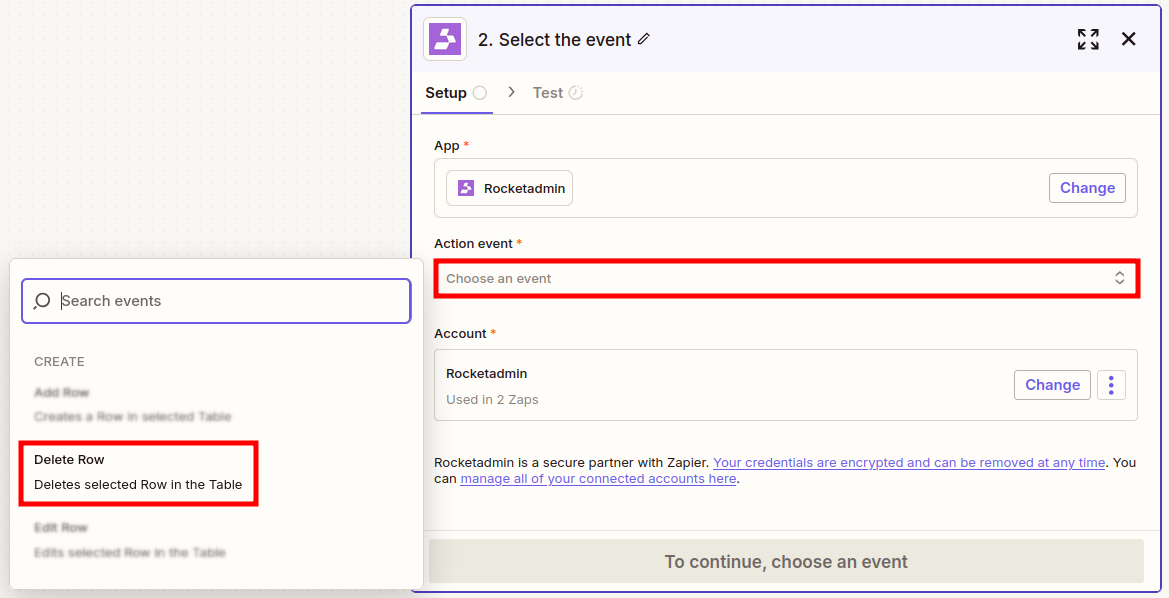1169x598 pixels.
Task: Click the Used in 2 Zaps text
Action: pyautogui.click(x=492, y=400)
